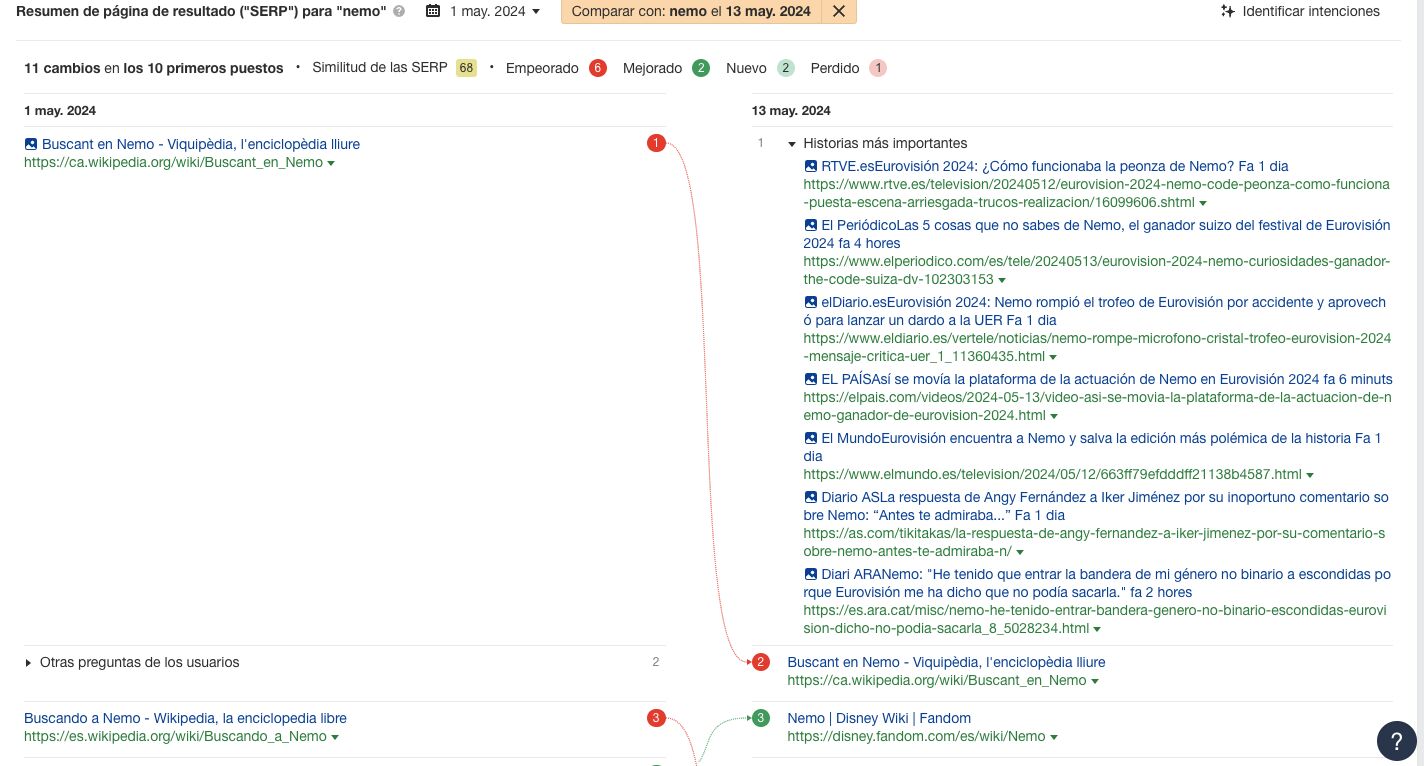Viewport: 1424px width, 766px height.
Task: Close the compare with 13 may. 2024 filter
Action: 839,11
